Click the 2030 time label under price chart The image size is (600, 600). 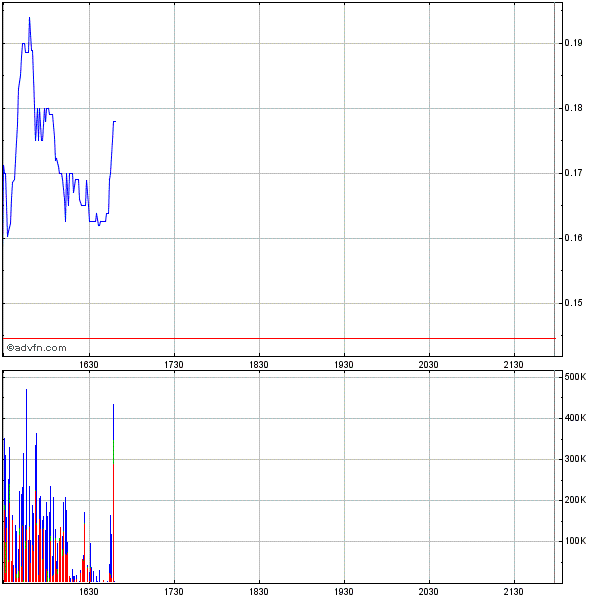pos(429,365)
